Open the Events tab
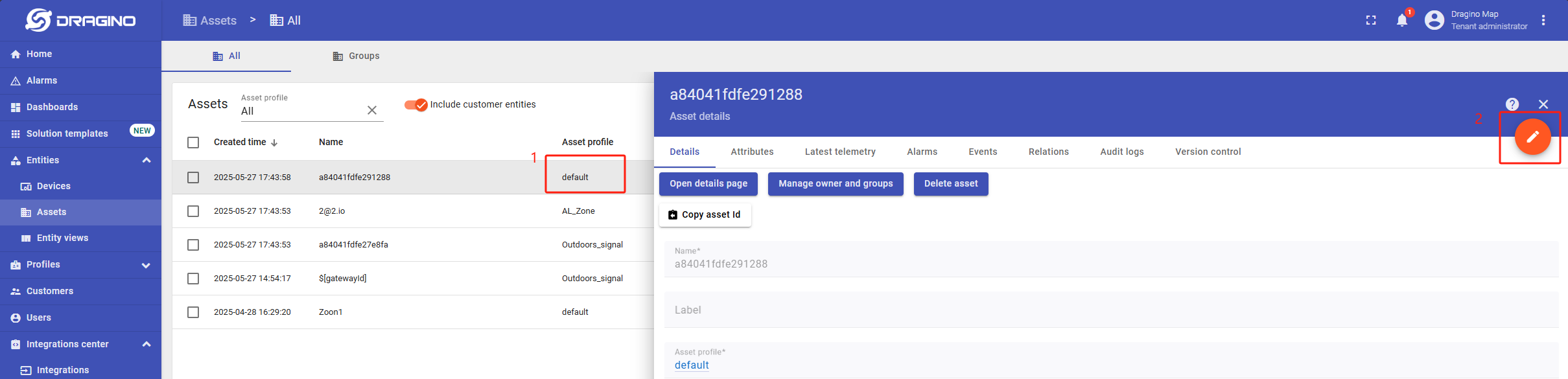This screenshot has width=1568, height=379. 983,152
